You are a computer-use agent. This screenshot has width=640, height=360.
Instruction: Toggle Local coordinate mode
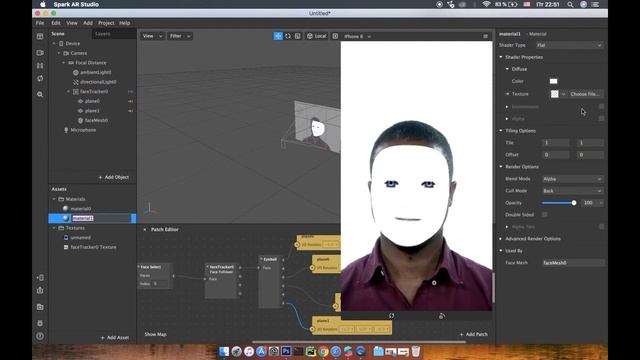pos(317,36)
